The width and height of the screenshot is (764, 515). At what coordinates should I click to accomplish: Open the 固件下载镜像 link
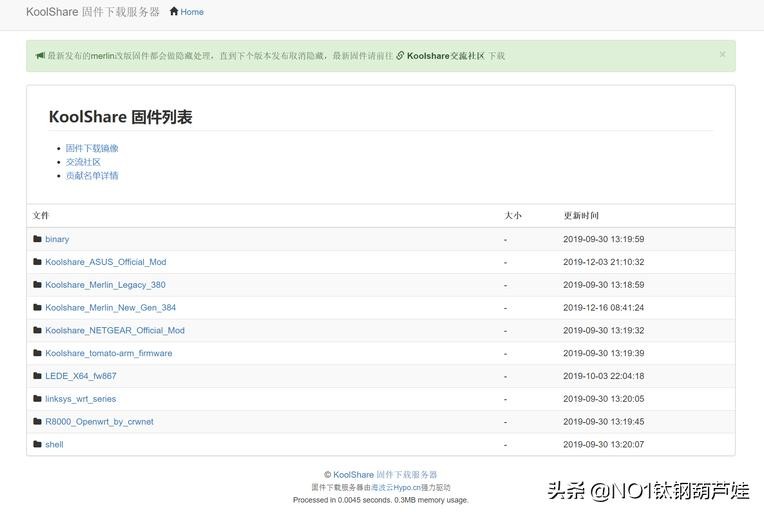[92, 148]
